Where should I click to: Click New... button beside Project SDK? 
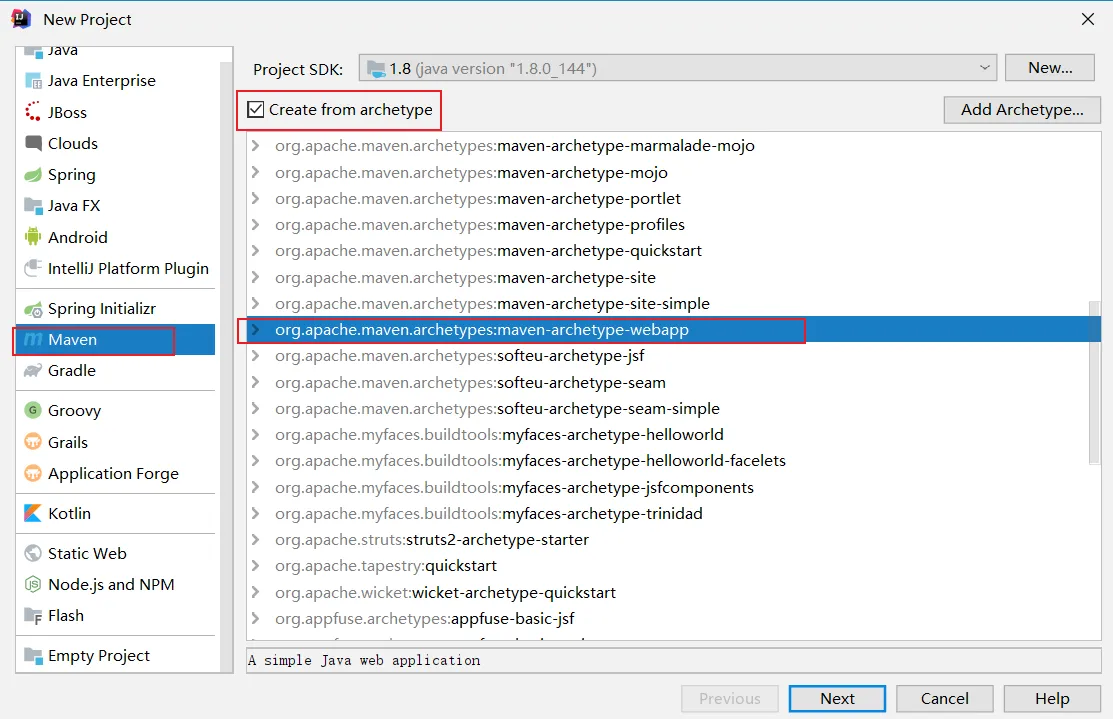point(1050,68)
